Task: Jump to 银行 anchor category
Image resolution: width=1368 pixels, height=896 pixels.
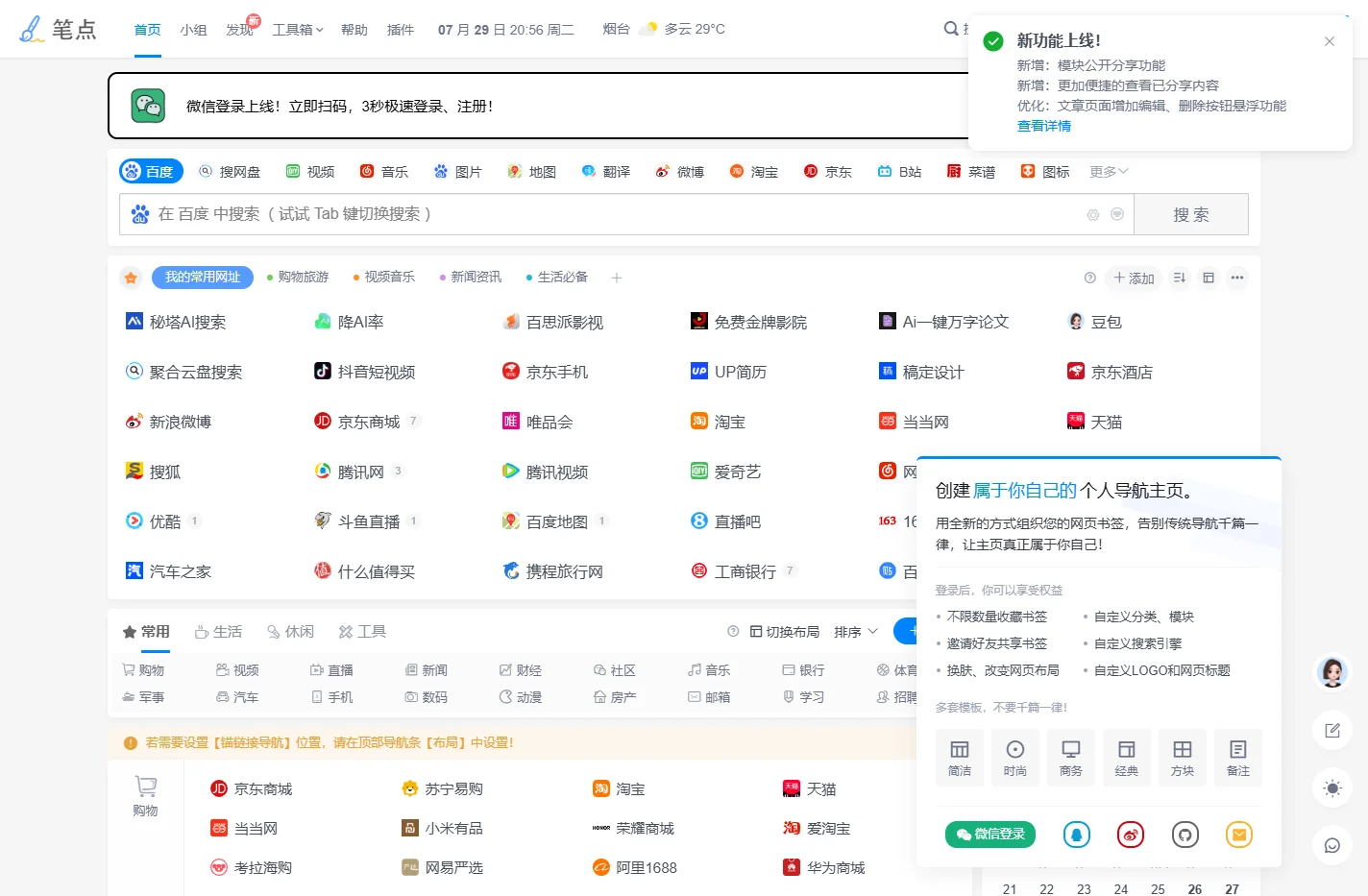Action: click(803, 670)
